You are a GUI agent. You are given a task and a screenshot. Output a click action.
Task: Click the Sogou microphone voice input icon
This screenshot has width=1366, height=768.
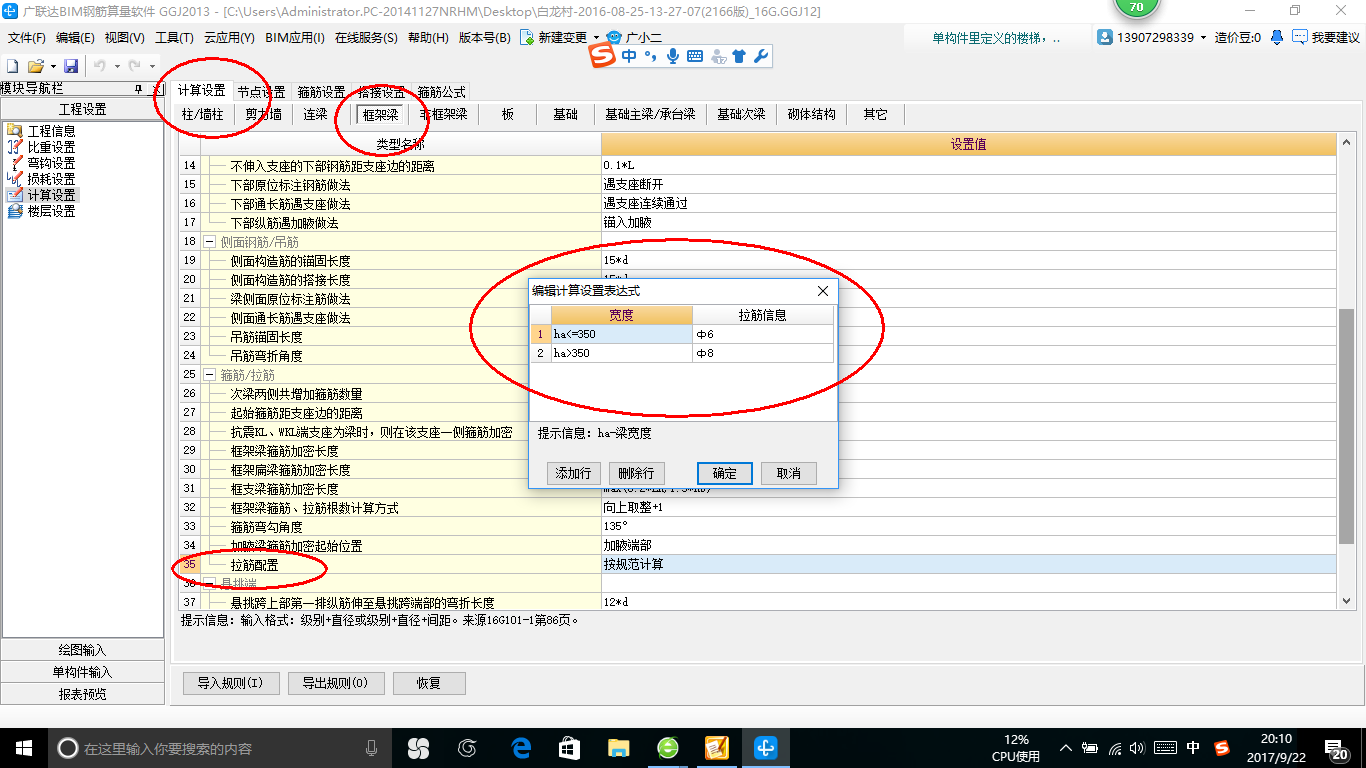(673, 57)
